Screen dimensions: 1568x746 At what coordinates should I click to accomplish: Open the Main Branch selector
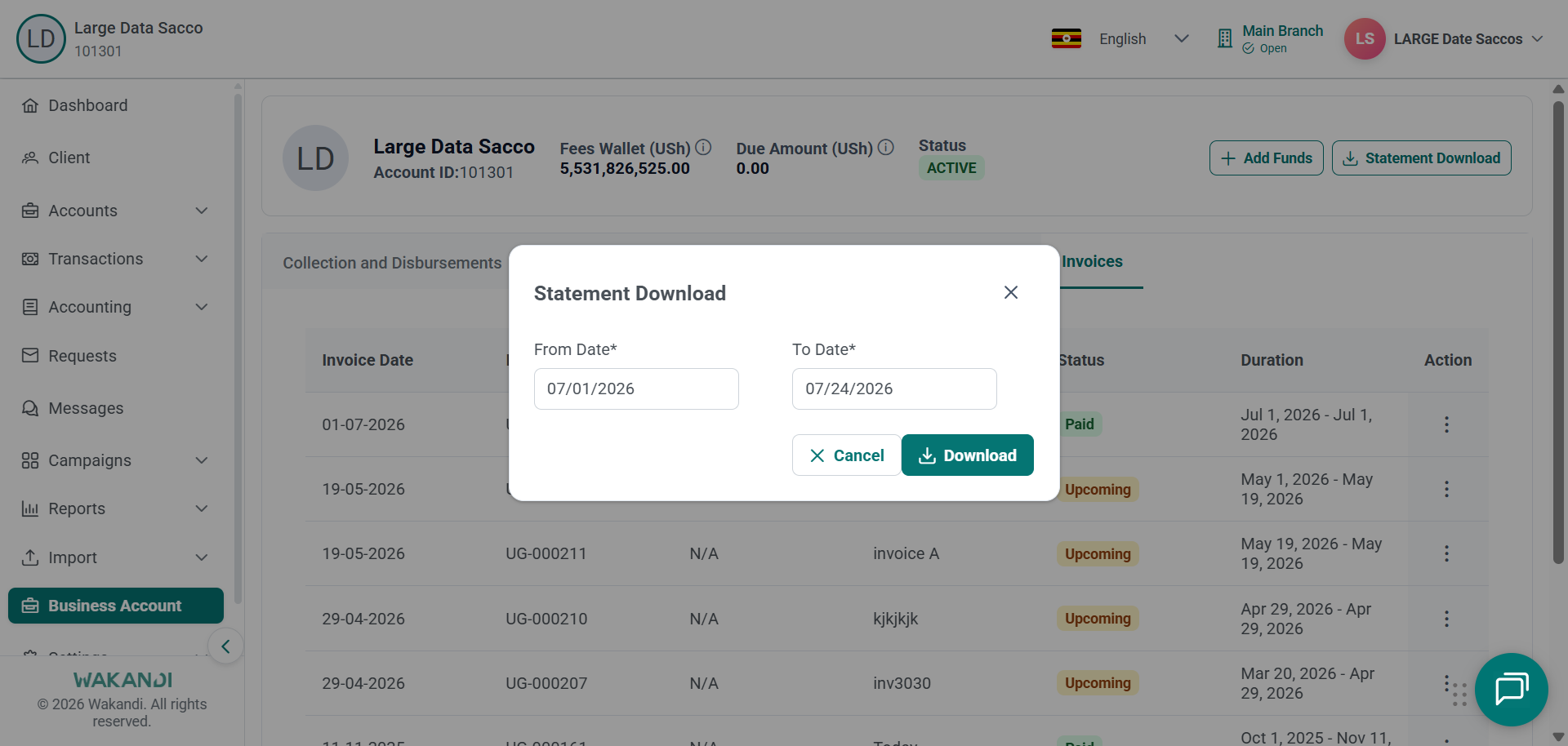1270,38
